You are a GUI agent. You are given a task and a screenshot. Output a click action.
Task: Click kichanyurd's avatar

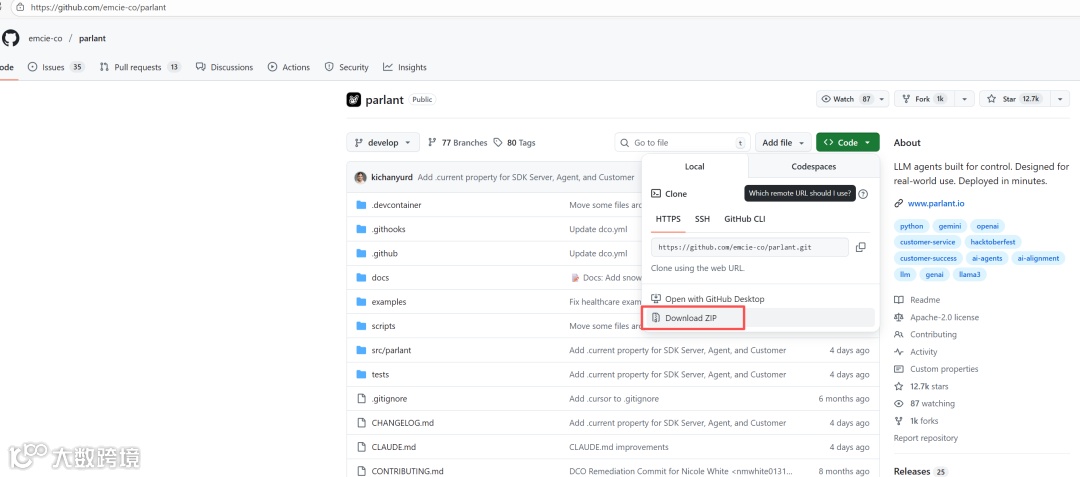pos(360,178)
